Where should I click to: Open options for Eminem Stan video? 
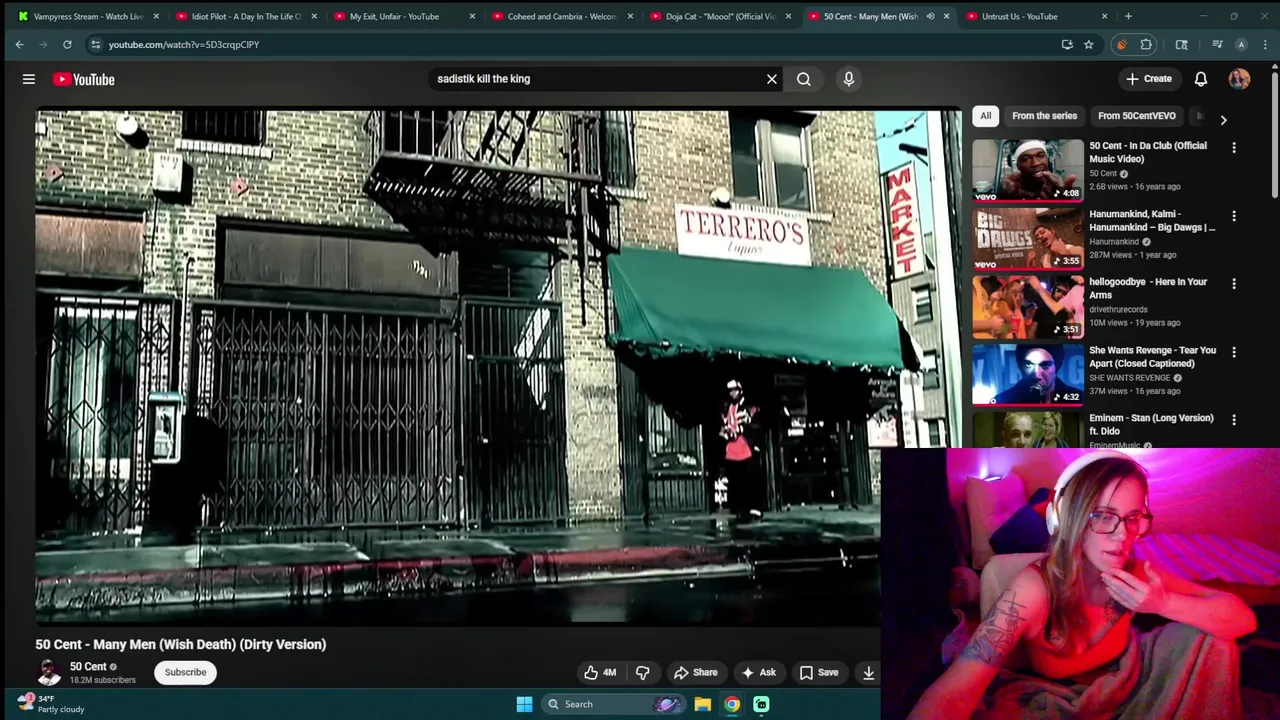(x=1234, y=420)
